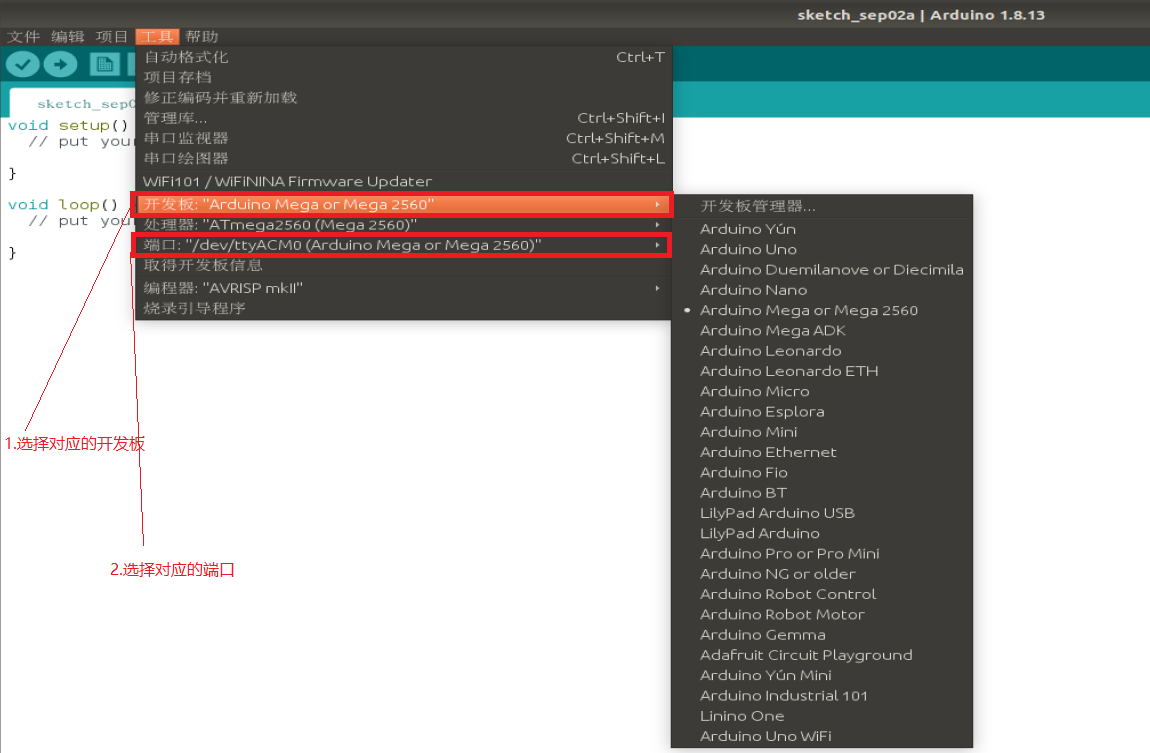Click the Upload (right arrow) toolbar icon
Viewport: 1150px width, 753px height.
coord(60,64)
